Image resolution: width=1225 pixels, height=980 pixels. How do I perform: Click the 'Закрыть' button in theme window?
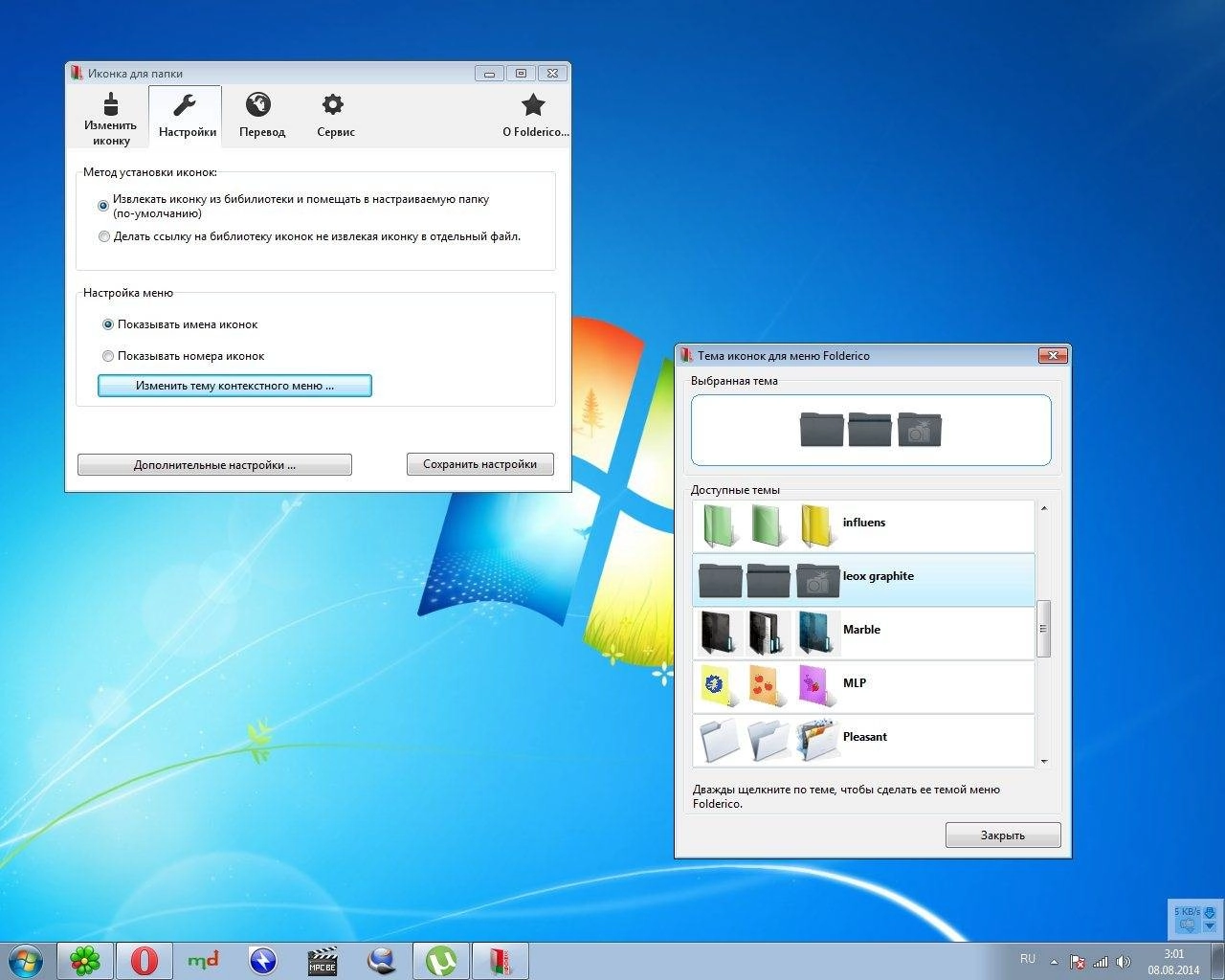(1003, 835)
